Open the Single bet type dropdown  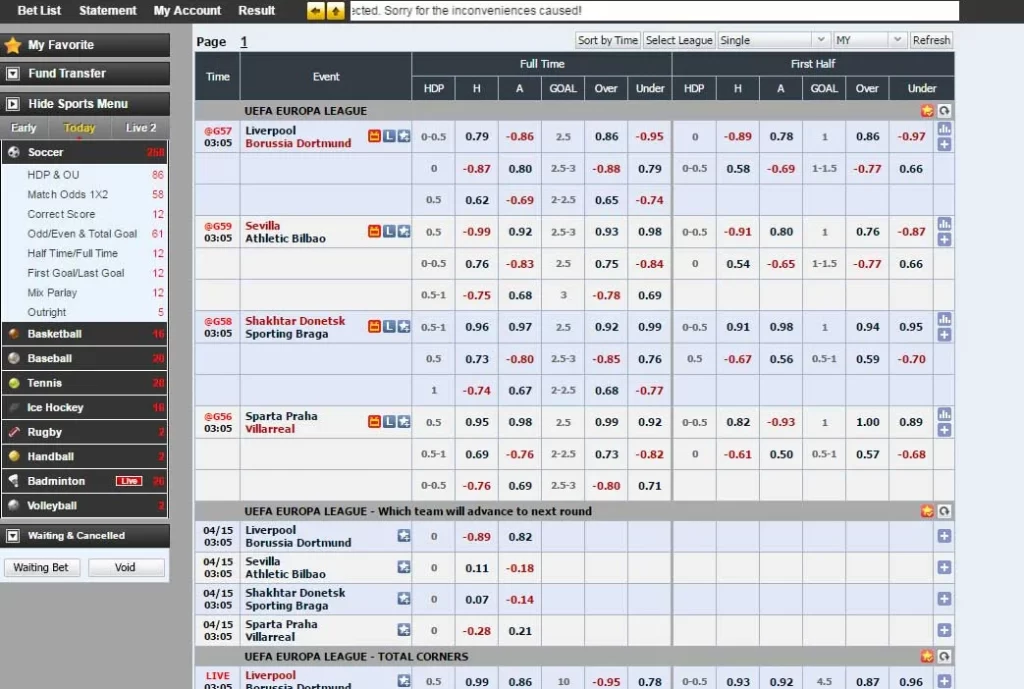[774, 40]
